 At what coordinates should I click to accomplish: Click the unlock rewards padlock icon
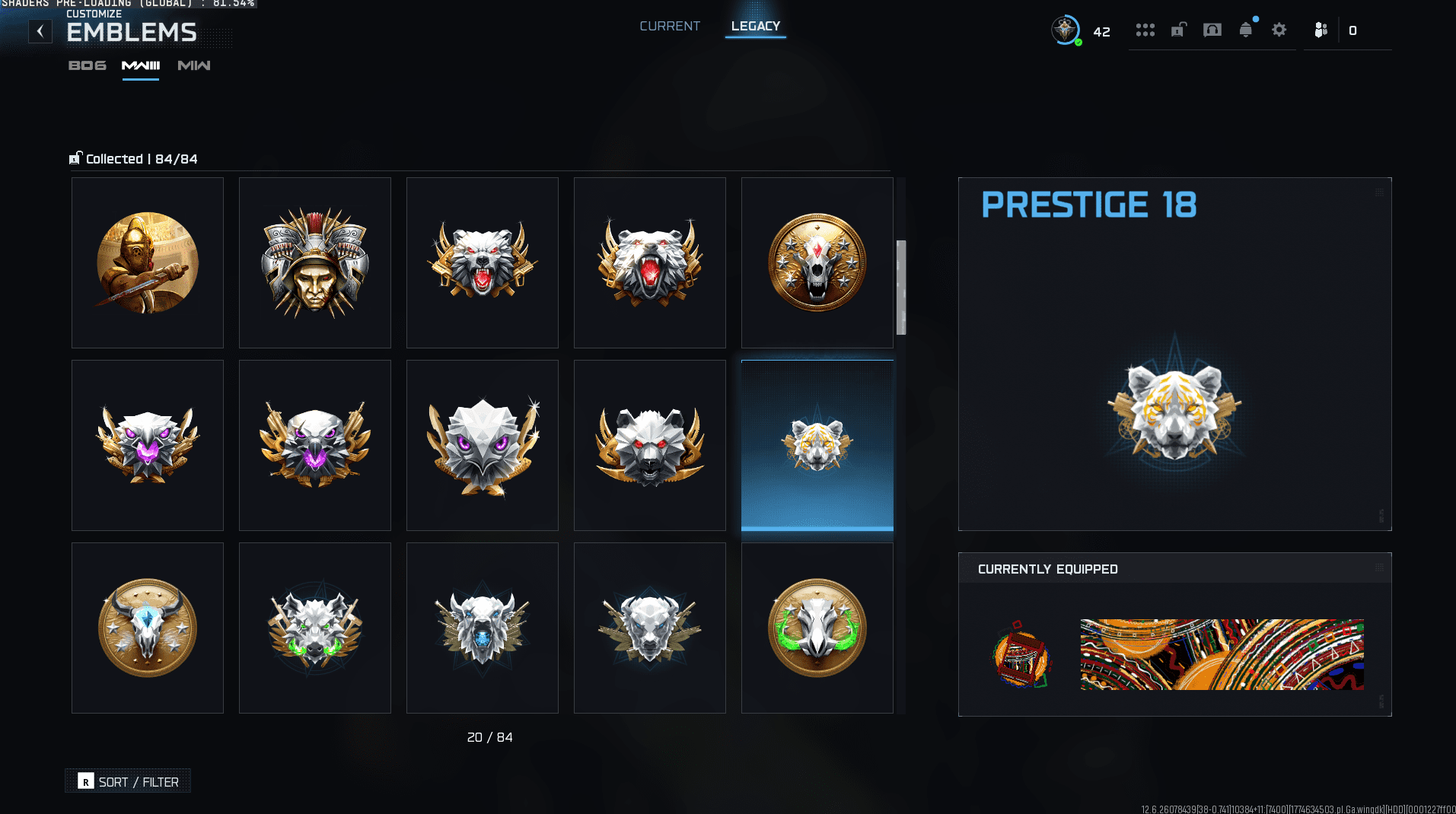(1179, 30)
